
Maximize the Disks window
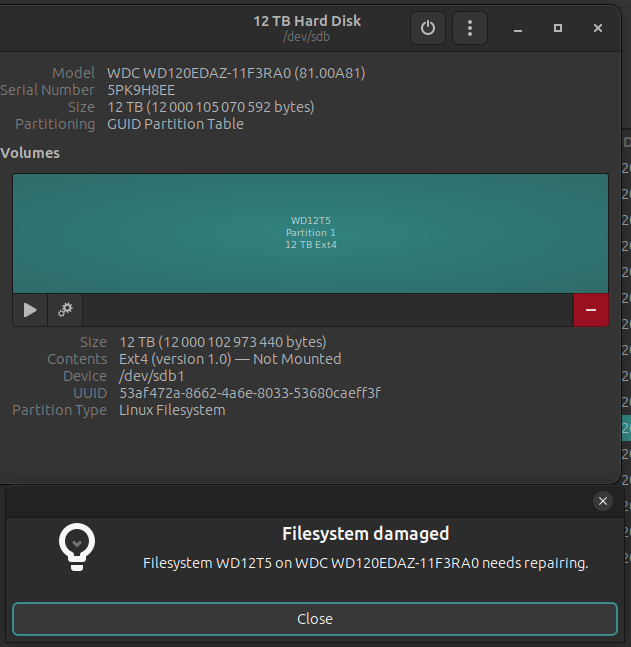pyautogui.click(x=558, y=28)
